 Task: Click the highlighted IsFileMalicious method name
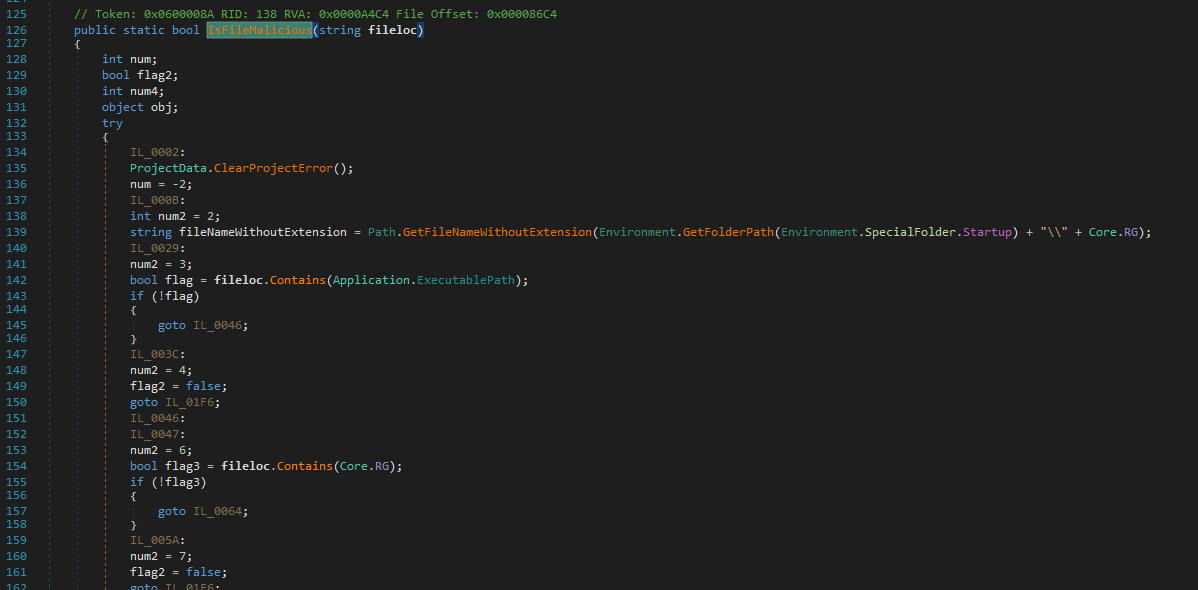pos(259,30)
